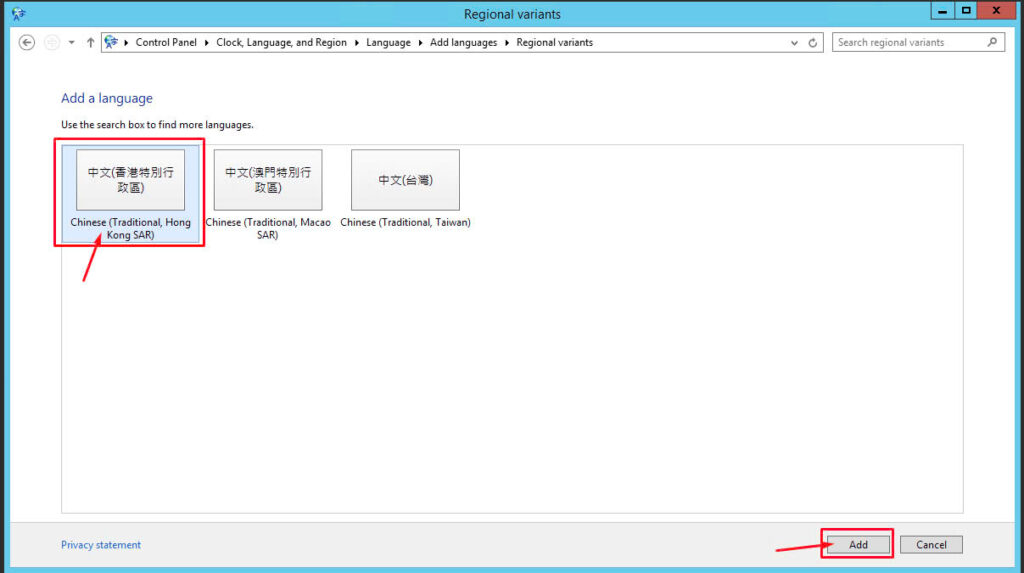Viewport: 1024px width, 573px height.
Task: Go to the Add languages breadcrumb
Action: [463, 42]
